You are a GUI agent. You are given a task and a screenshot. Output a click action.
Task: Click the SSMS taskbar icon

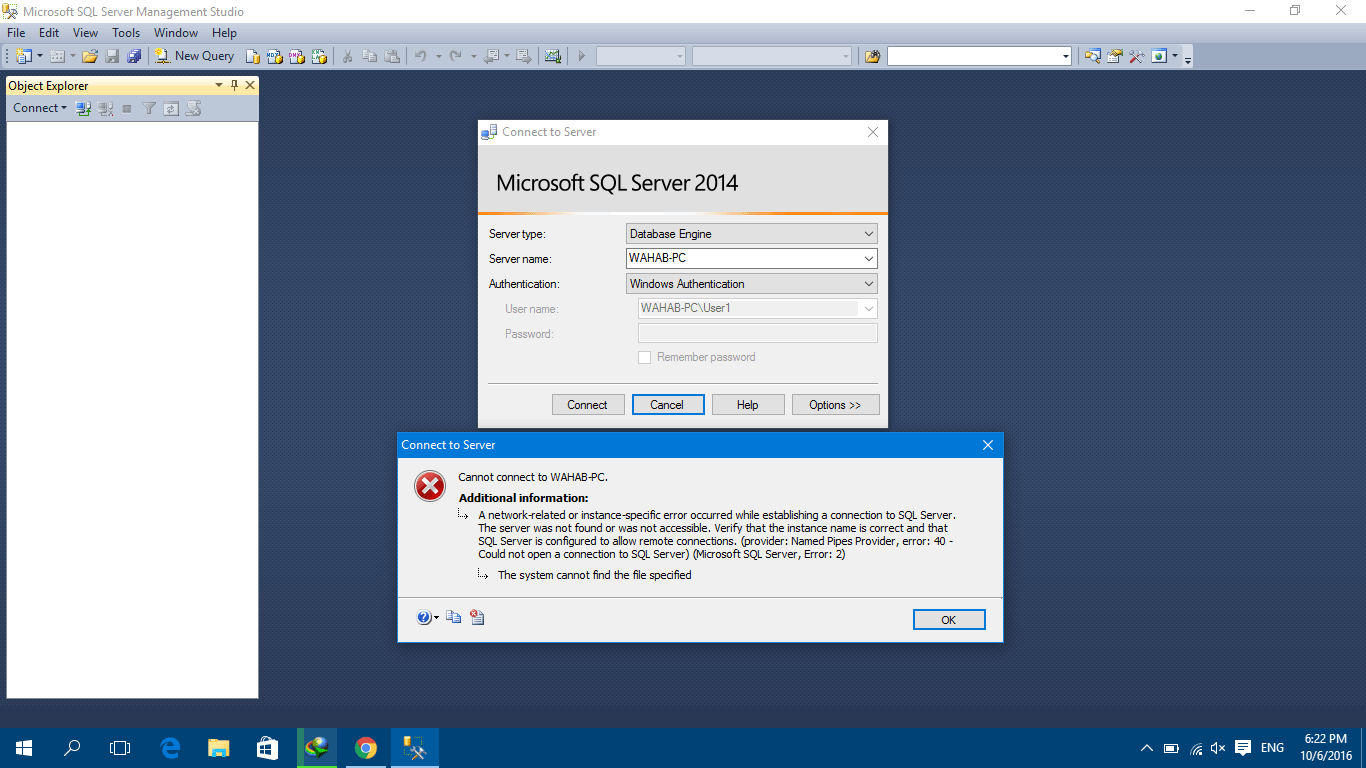(x=415, y=748)
